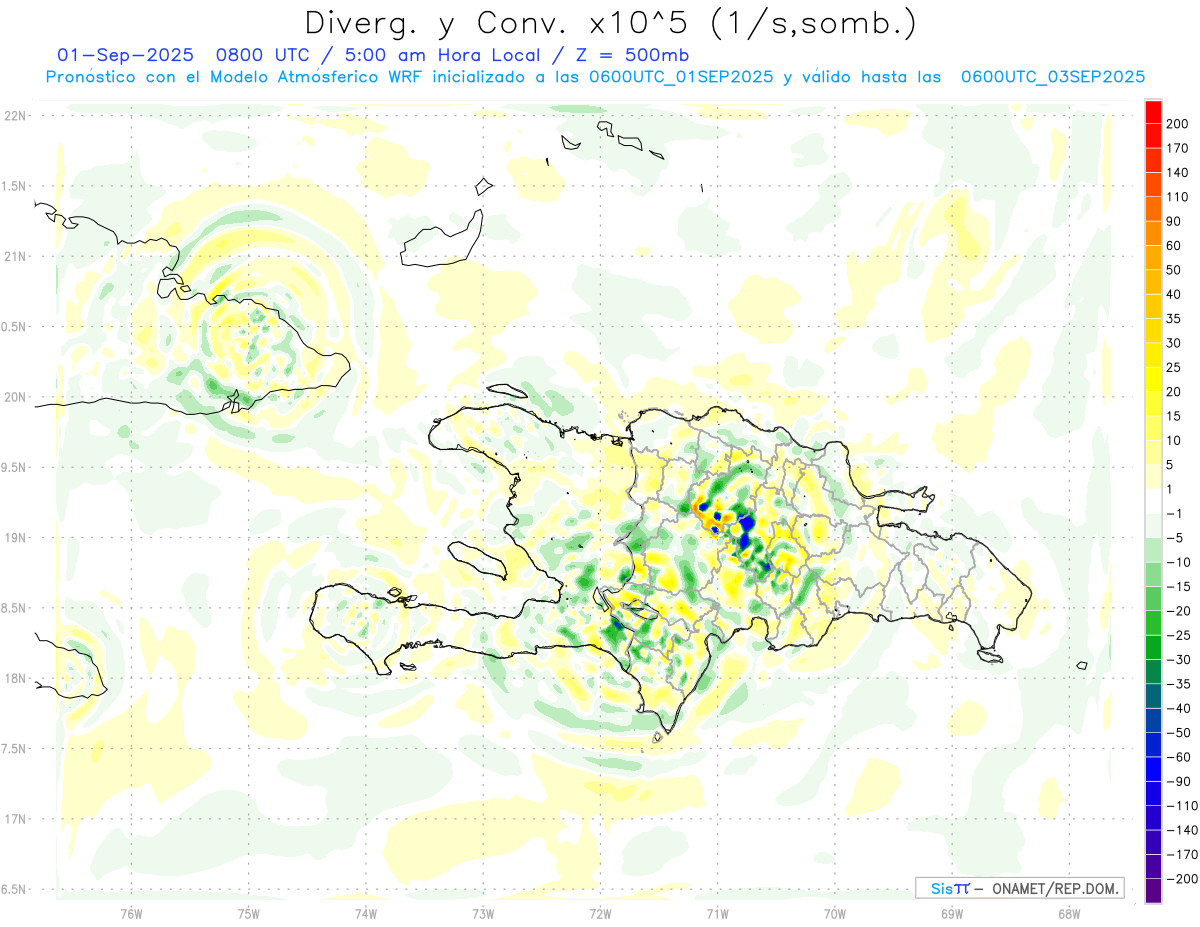Click the colorbar value label -15
Viewport: 1200px width, 927px height.
pyautogui.click(x=1177, y=587)
